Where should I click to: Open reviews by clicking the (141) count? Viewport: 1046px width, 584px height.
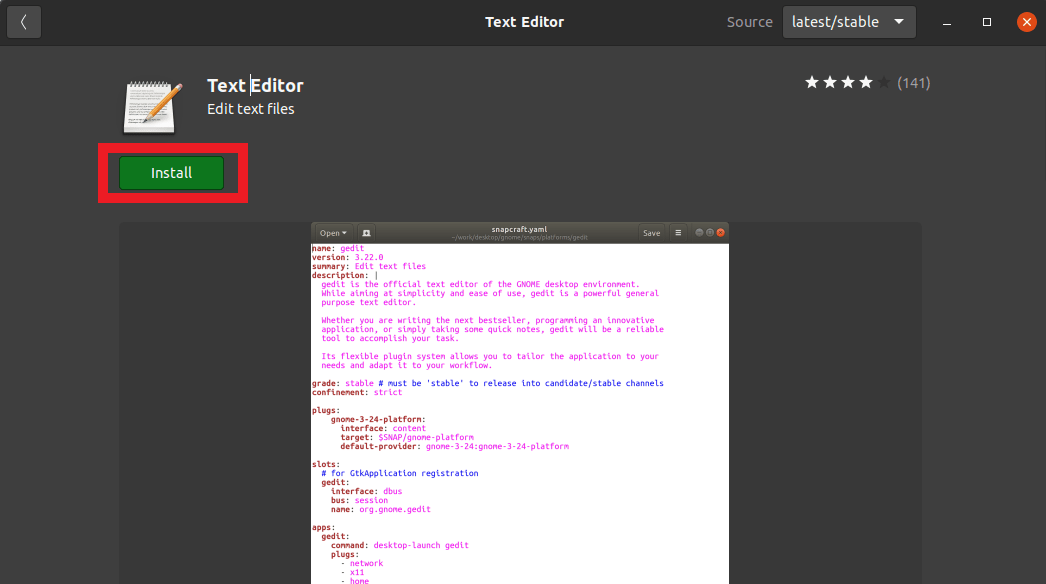coord(913,83)
